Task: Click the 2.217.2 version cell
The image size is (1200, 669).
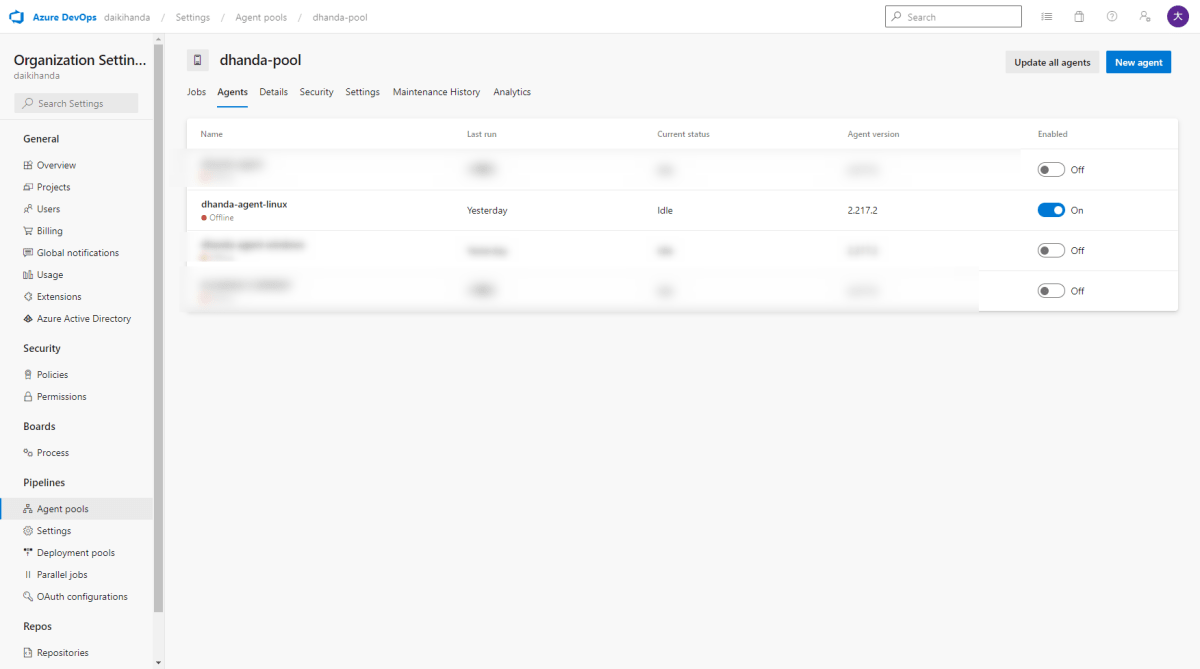Action: pyautogui.click(x=862, y=211)
